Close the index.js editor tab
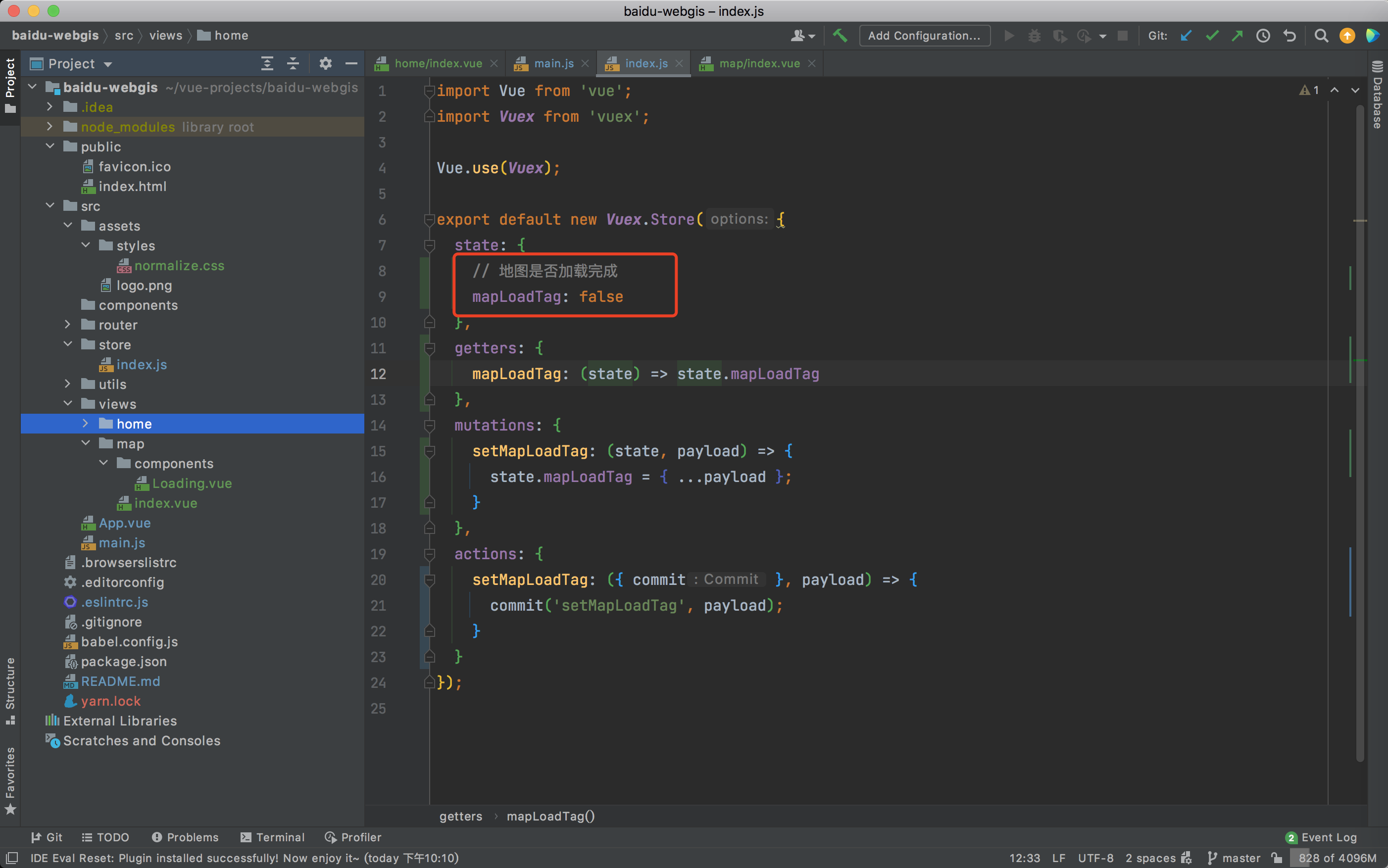The image size is (1388, 868). 679,63
